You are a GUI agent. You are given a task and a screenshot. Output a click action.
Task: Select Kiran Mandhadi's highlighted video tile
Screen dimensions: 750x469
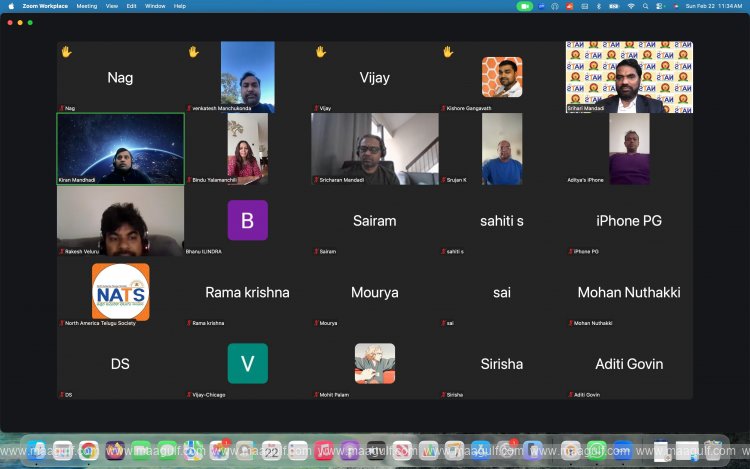120,148
